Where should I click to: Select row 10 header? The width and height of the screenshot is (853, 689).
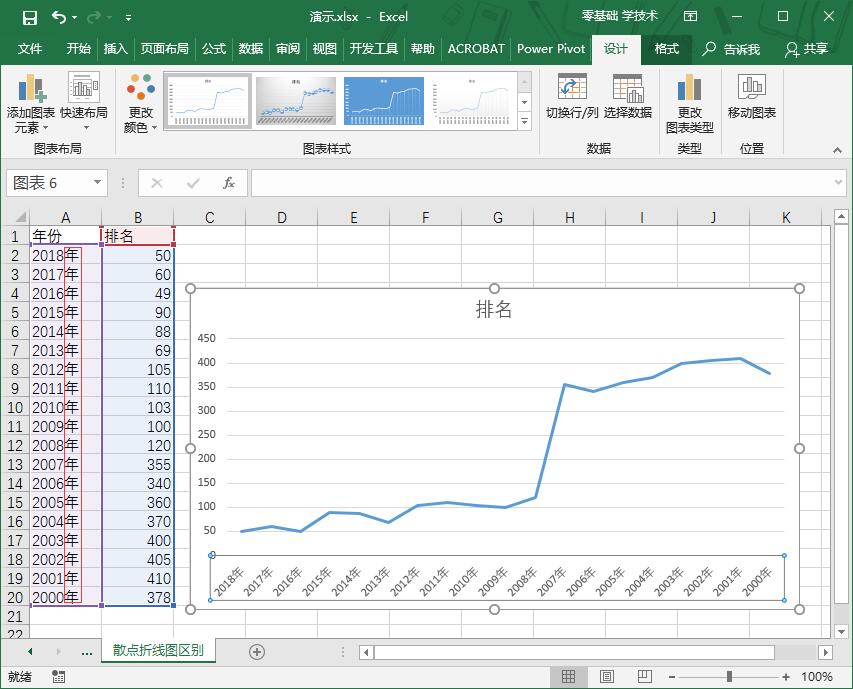click(x=15, y=408)
